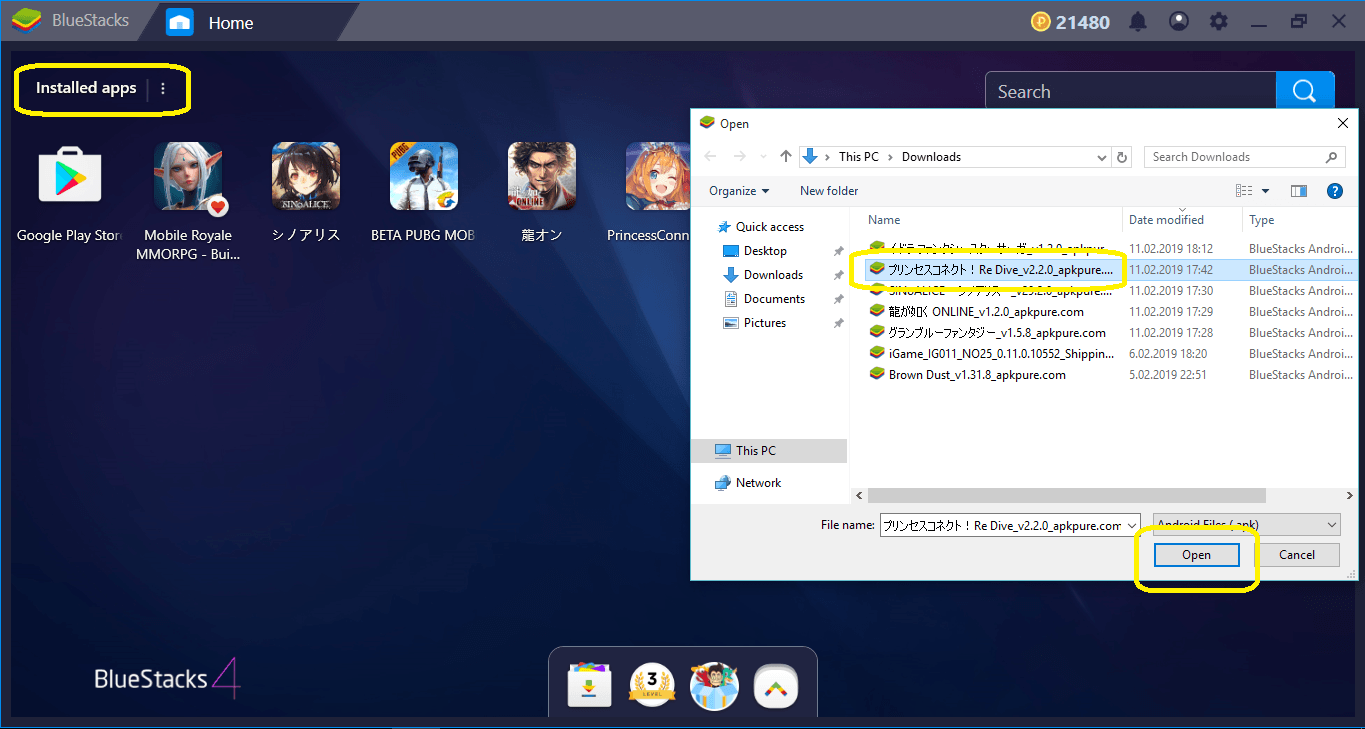Click the horizontal scrollbar in file list
1365x729 pixels.
pyautogui.click(x=1067, y=496)
